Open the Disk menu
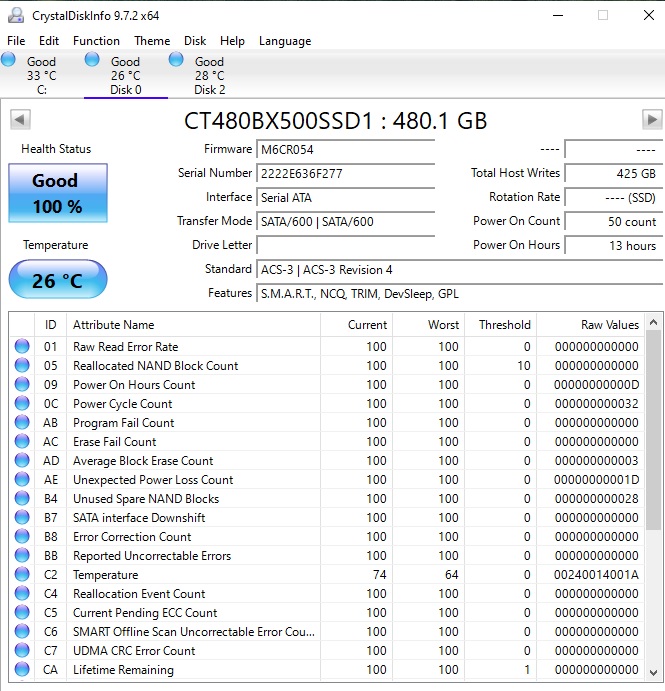The height and width of the screenshot is (691, 665). pos(195,41)
